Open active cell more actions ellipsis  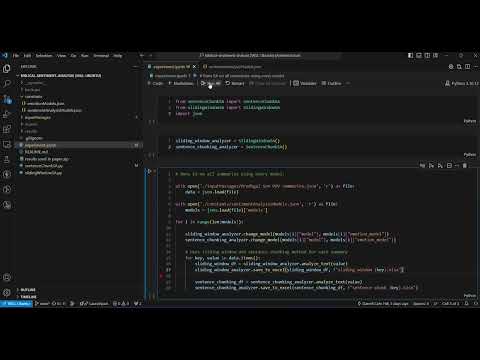[457, 166]
